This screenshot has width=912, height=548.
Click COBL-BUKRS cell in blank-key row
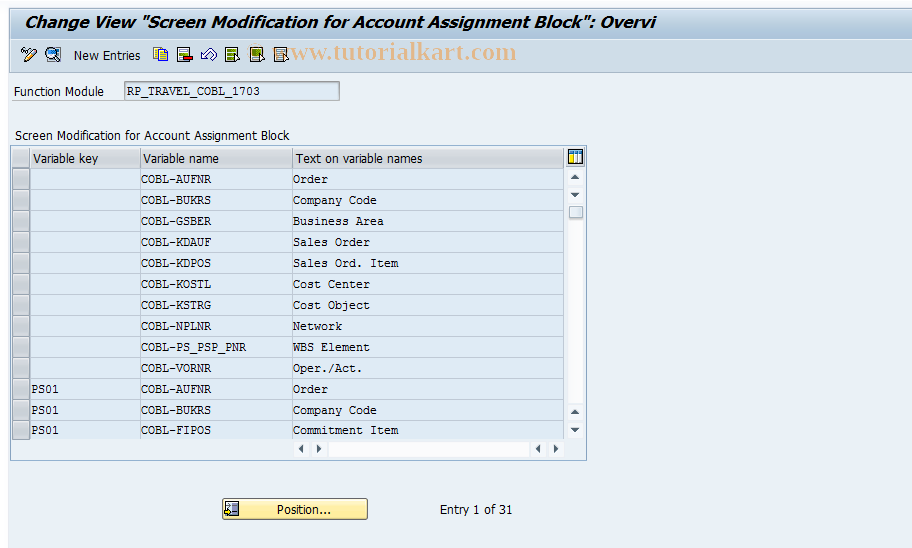pyautogui.click(x=216, y=200)
